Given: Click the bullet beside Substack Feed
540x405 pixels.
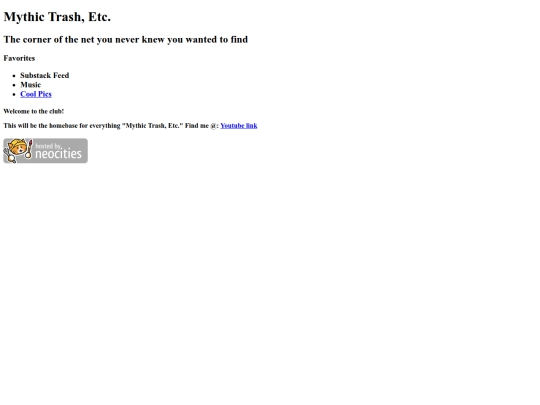Looking at the screenshot, I should tap(14, 76).
